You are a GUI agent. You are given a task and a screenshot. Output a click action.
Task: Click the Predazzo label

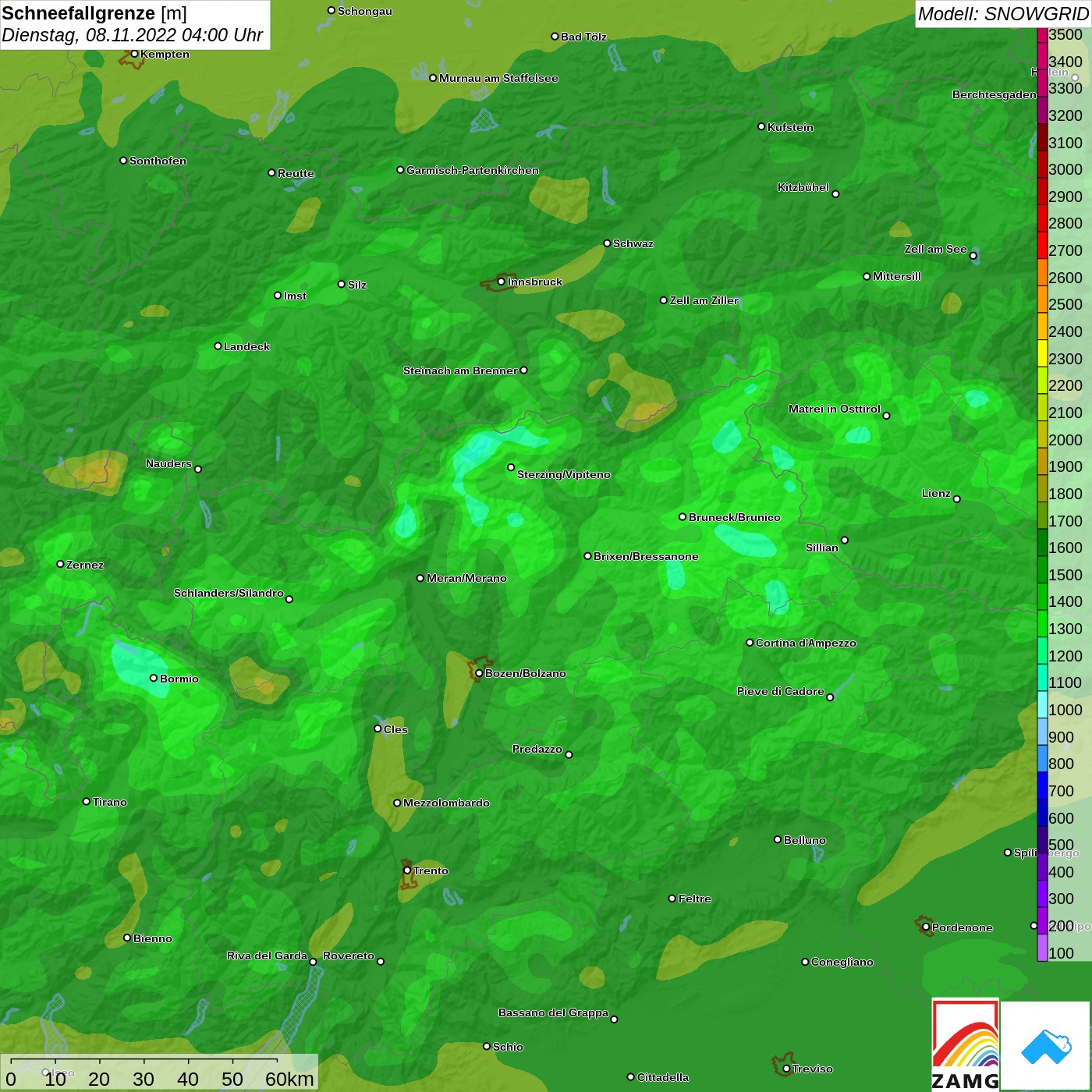coord(537,749)
